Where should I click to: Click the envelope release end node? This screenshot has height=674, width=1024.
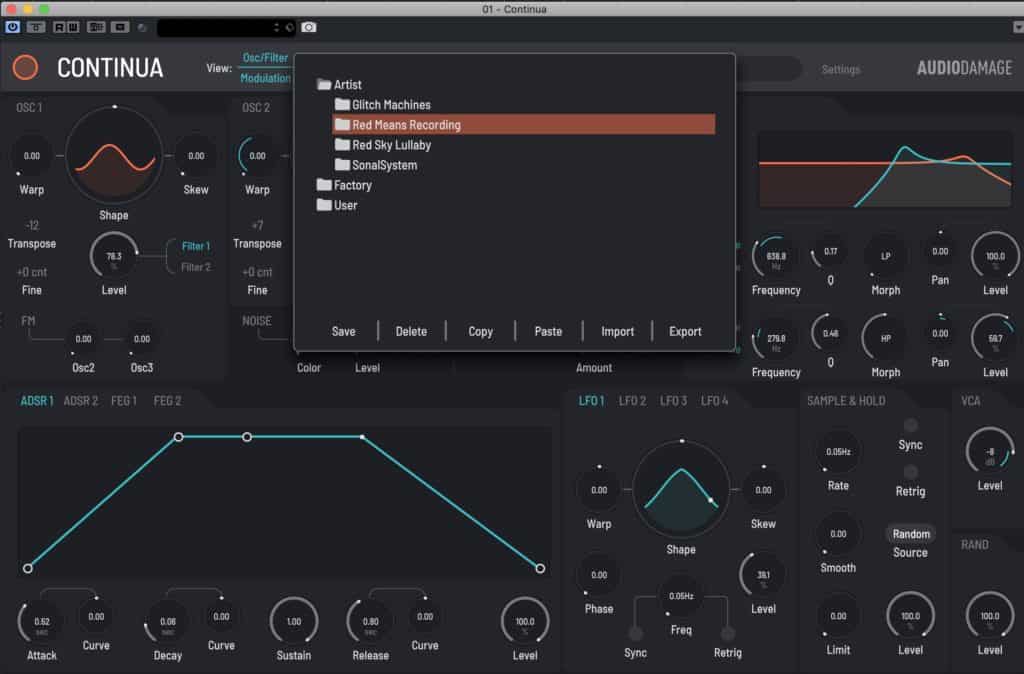(x=540, y=568)
